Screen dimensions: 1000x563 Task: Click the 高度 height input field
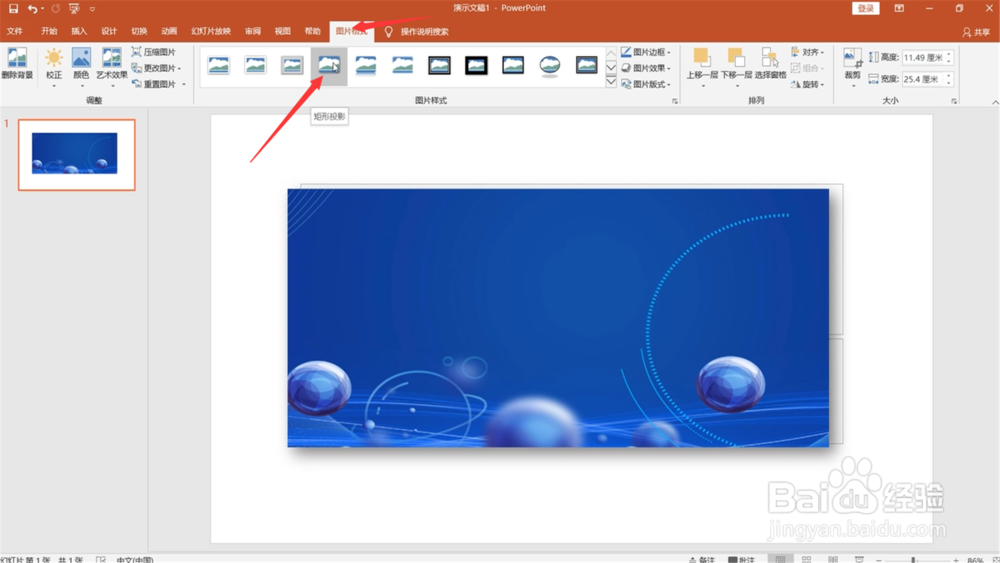click(x=923, y=57)
